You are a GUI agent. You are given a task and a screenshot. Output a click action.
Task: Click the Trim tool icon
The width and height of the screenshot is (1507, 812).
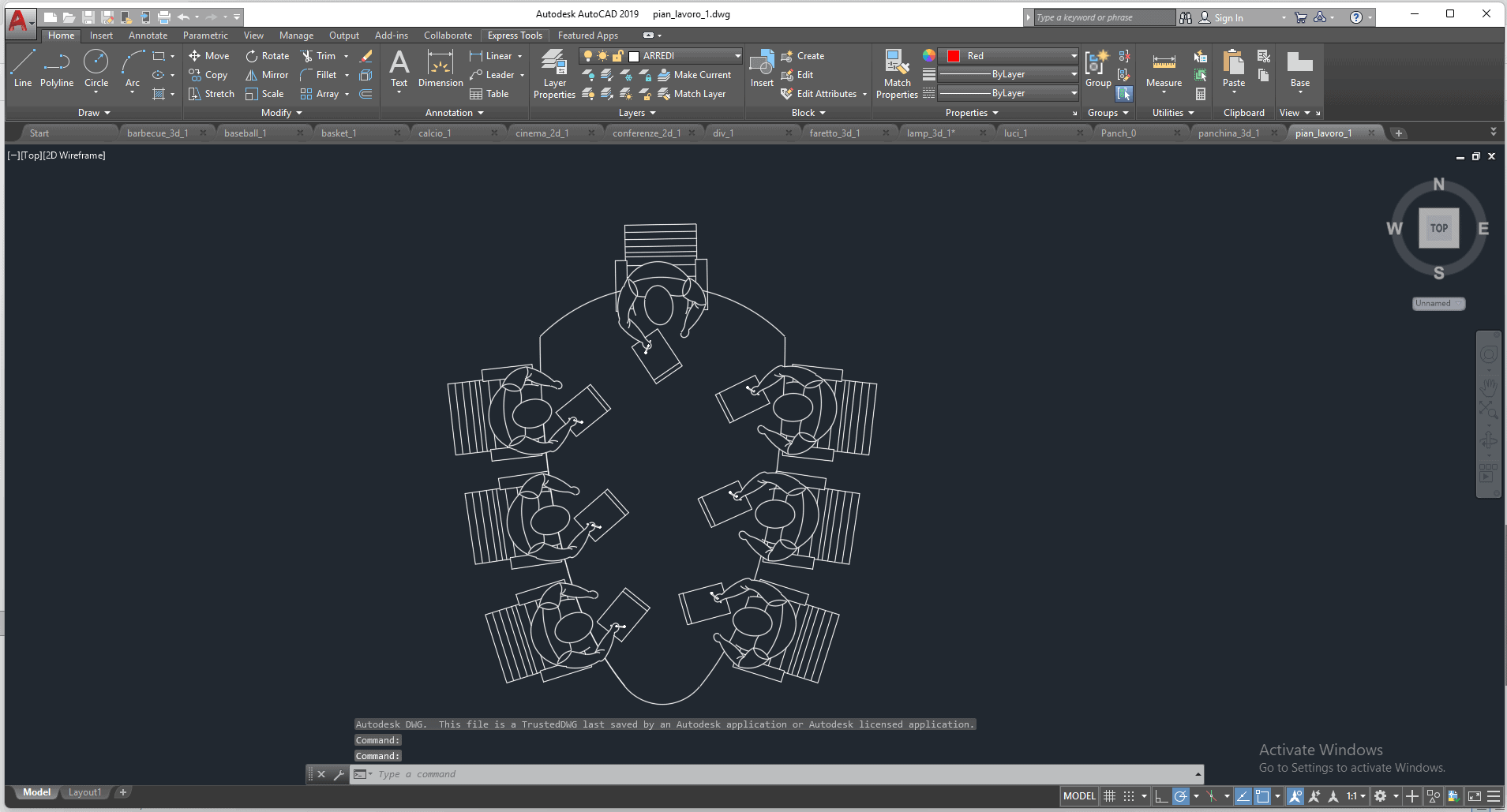click(x=307, y=56)
